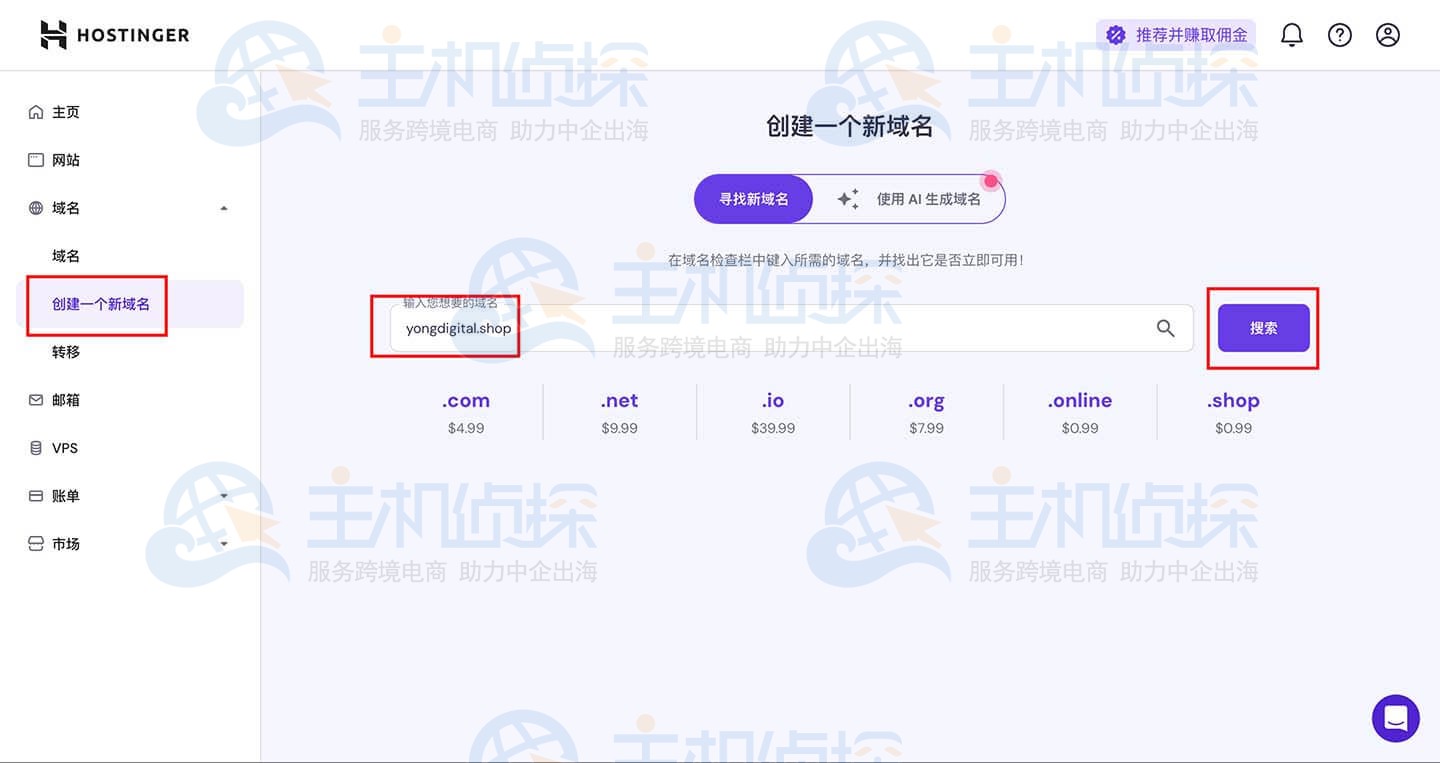Open 转移 under domains
The width and height of the screenshot is (1440, 763).
pyautogui.click(x=66, y=352)
